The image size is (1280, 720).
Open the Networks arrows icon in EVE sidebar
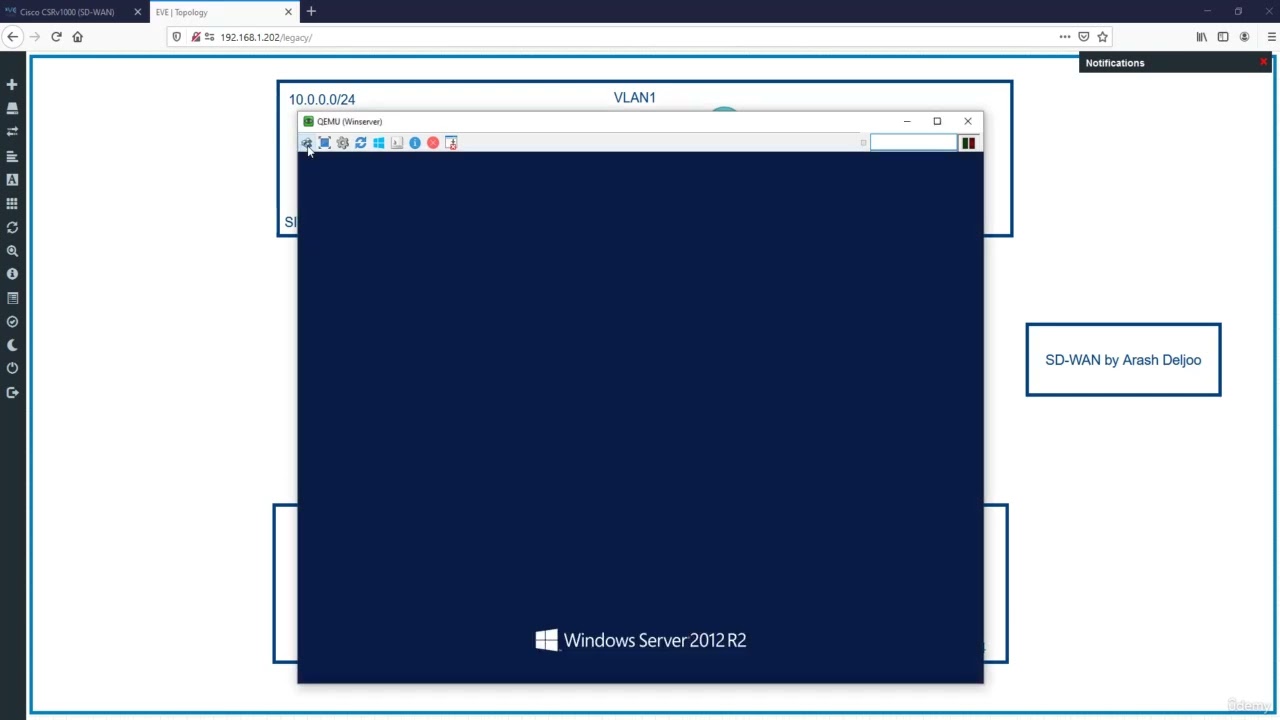(x=12, y=131)
